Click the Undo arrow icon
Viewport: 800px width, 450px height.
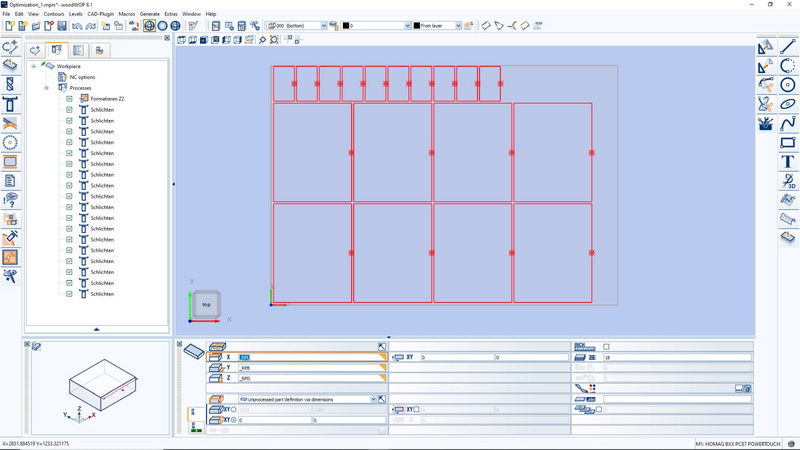77,26
